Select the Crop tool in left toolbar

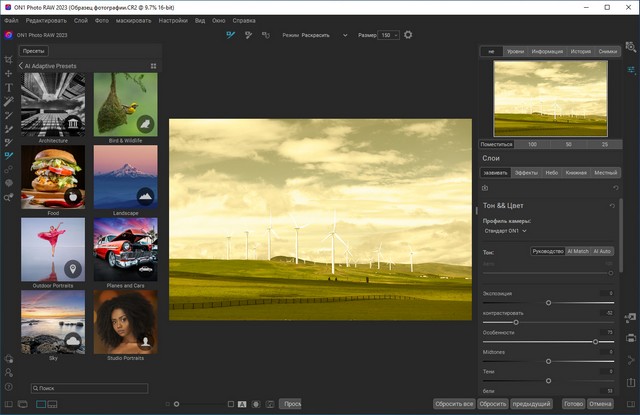[8, 60]
